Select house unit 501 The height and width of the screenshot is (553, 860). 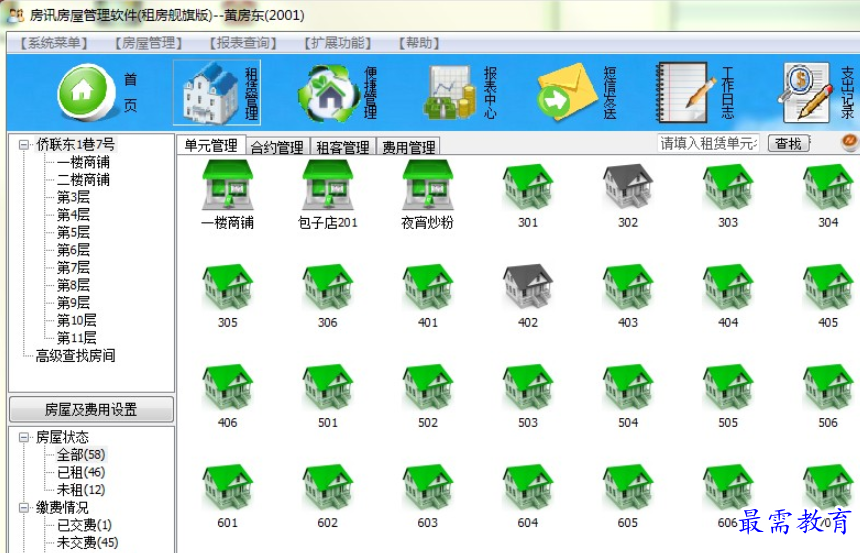tap(328, 387)
